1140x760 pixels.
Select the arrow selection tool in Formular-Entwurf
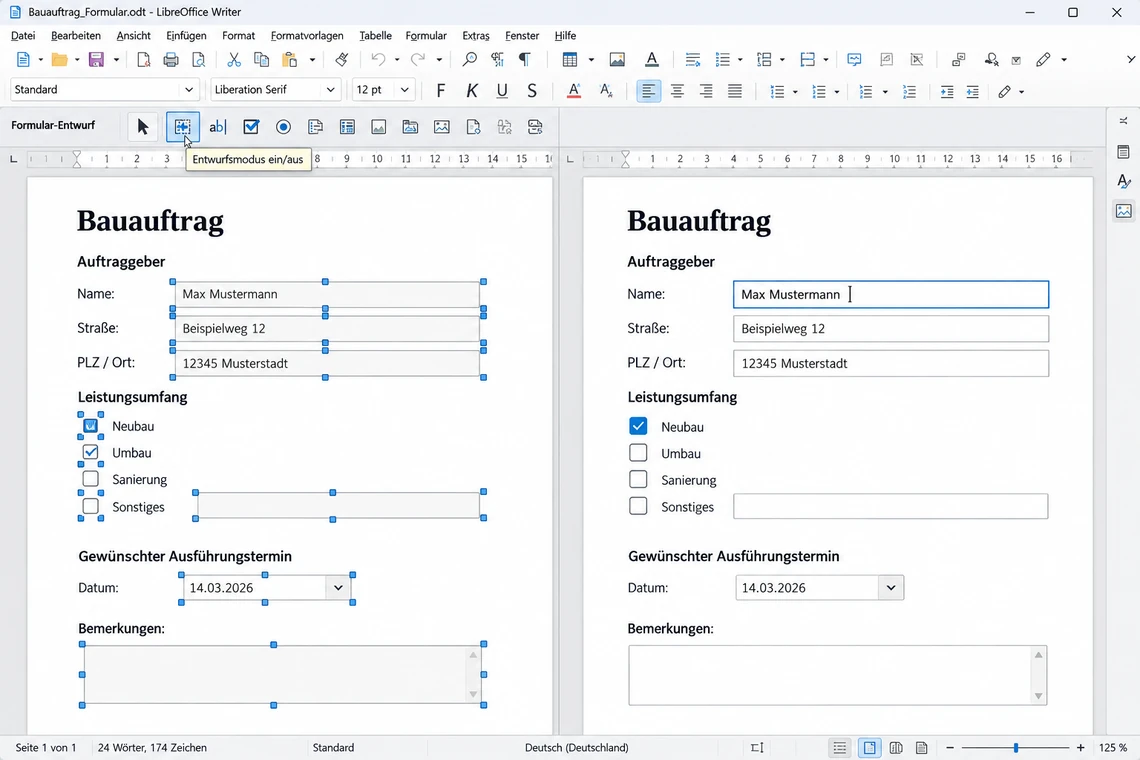(142, 127)
